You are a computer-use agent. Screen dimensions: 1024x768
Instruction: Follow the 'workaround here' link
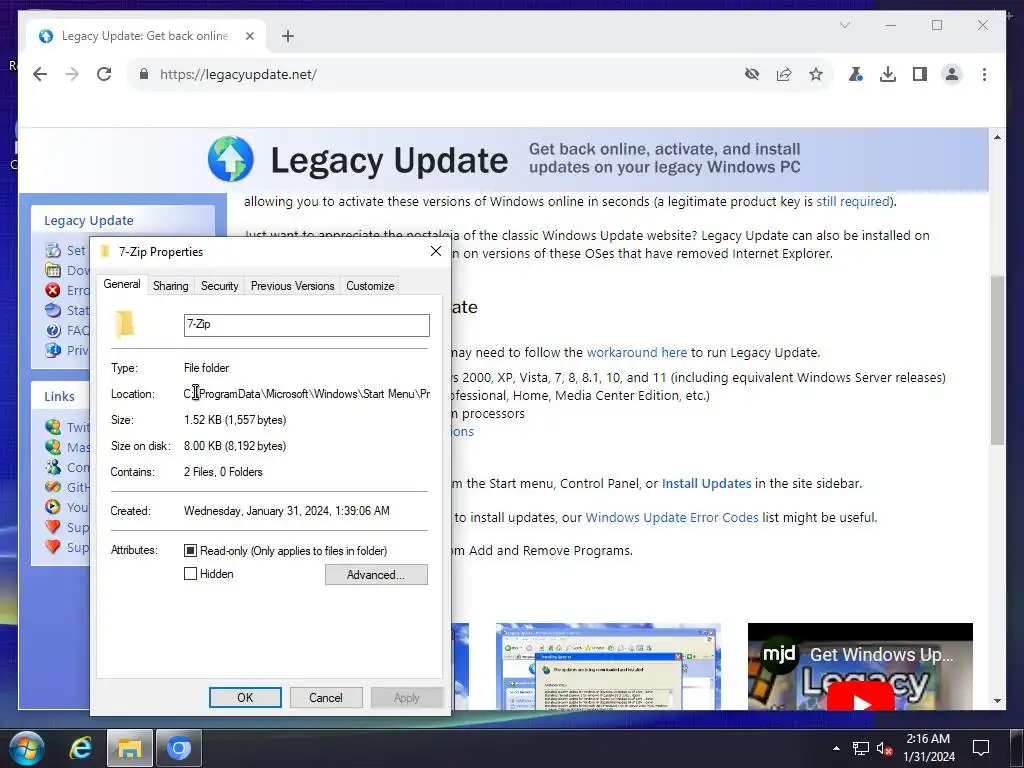637,353
